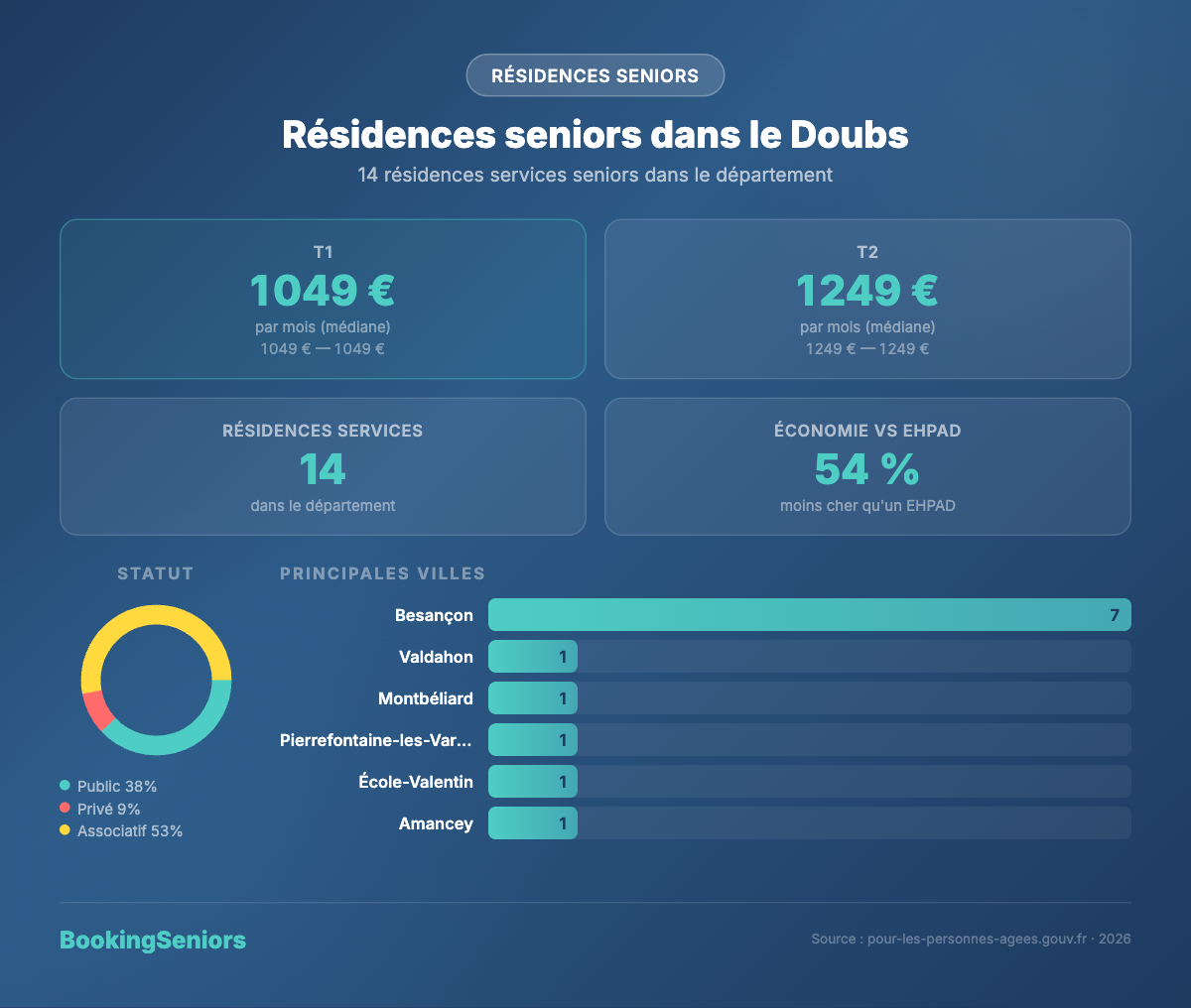The height and width of the screenshot is (1008, 1191).
Task: Select the PRINCIPALES VILLES section header
Action: tap(382, 573)
